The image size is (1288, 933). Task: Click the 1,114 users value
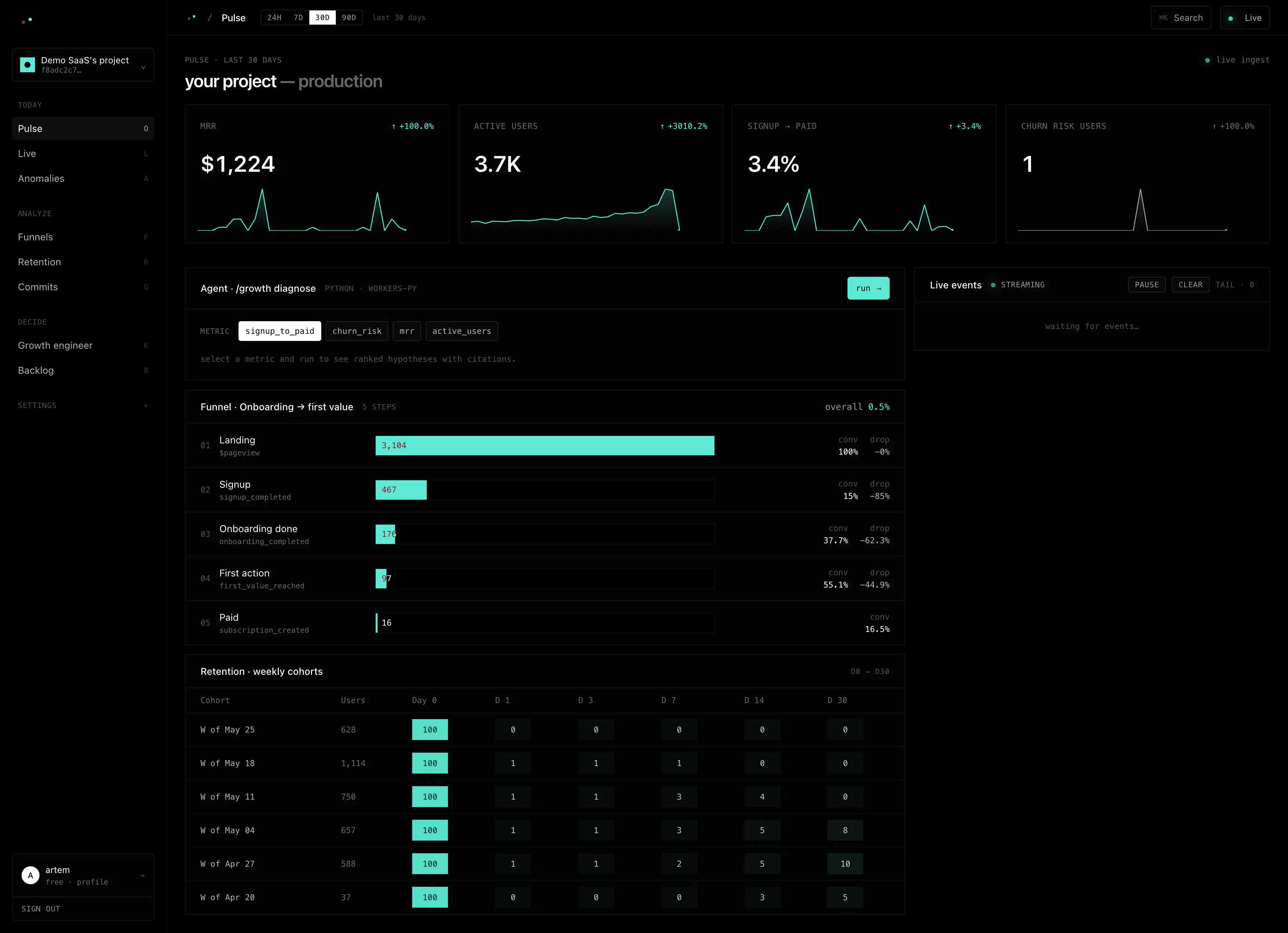coord(353,763)
